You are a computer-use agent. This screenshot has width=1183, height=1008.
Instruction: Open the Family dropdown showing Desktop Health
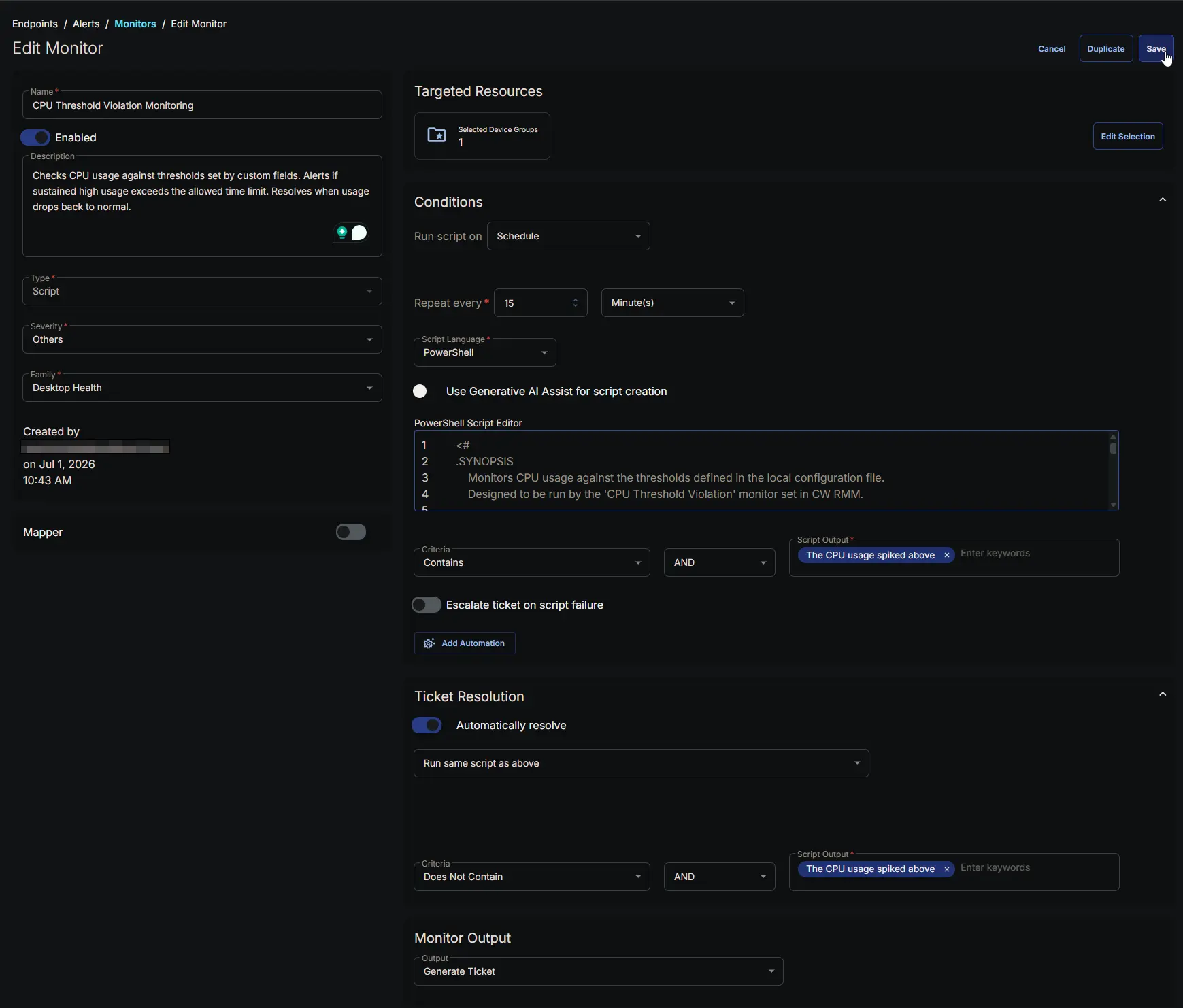click(x=202, y=388)
